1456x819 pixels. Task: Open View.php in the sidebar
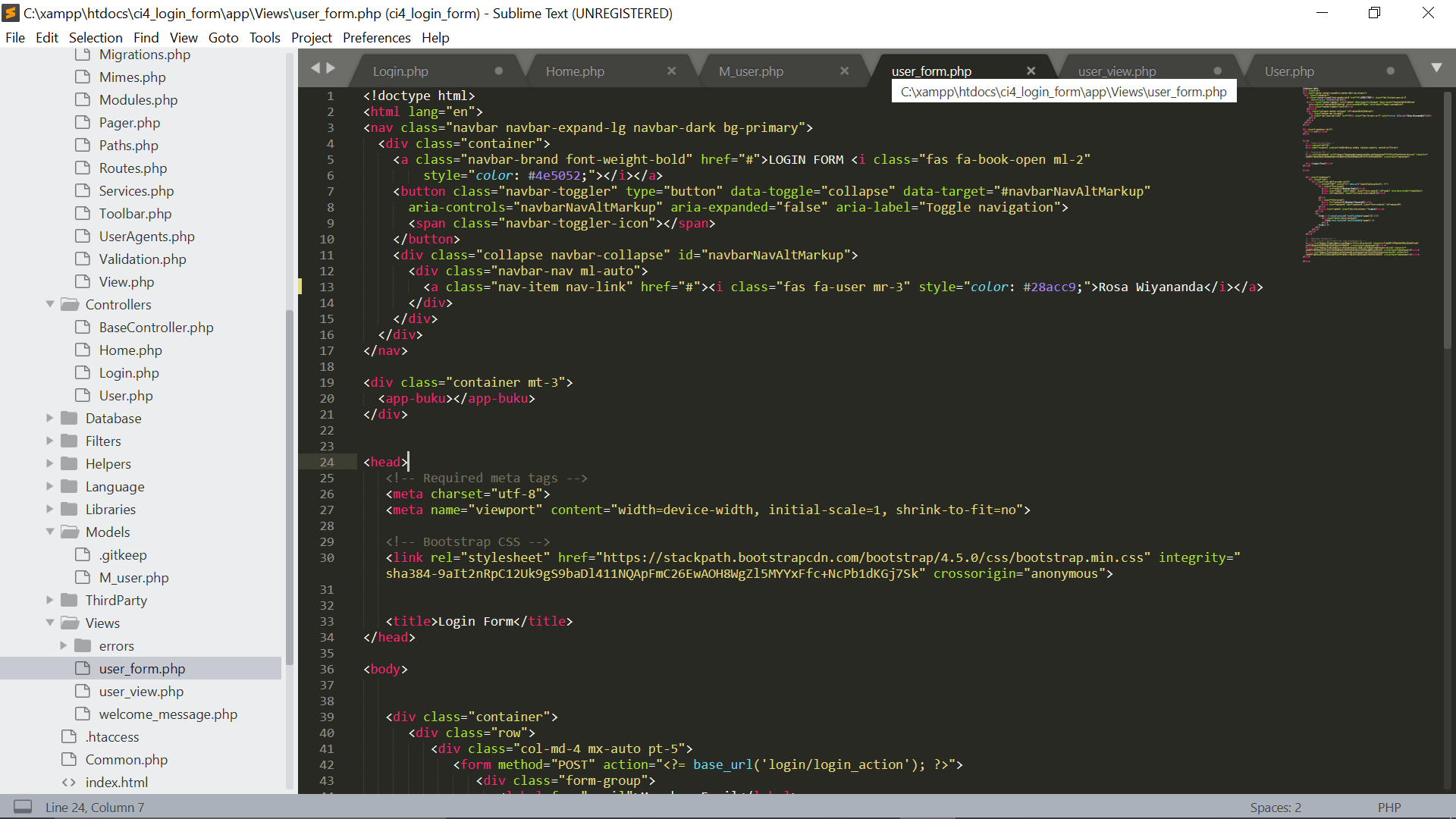[x=127, y=282]
